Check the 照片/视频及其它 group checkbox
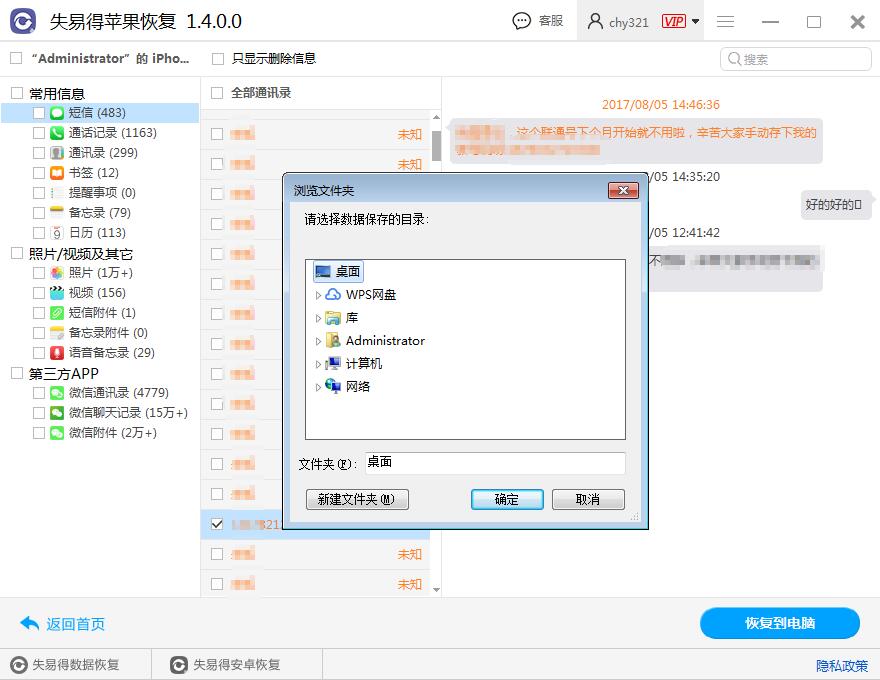 click(x=17, y=253)
